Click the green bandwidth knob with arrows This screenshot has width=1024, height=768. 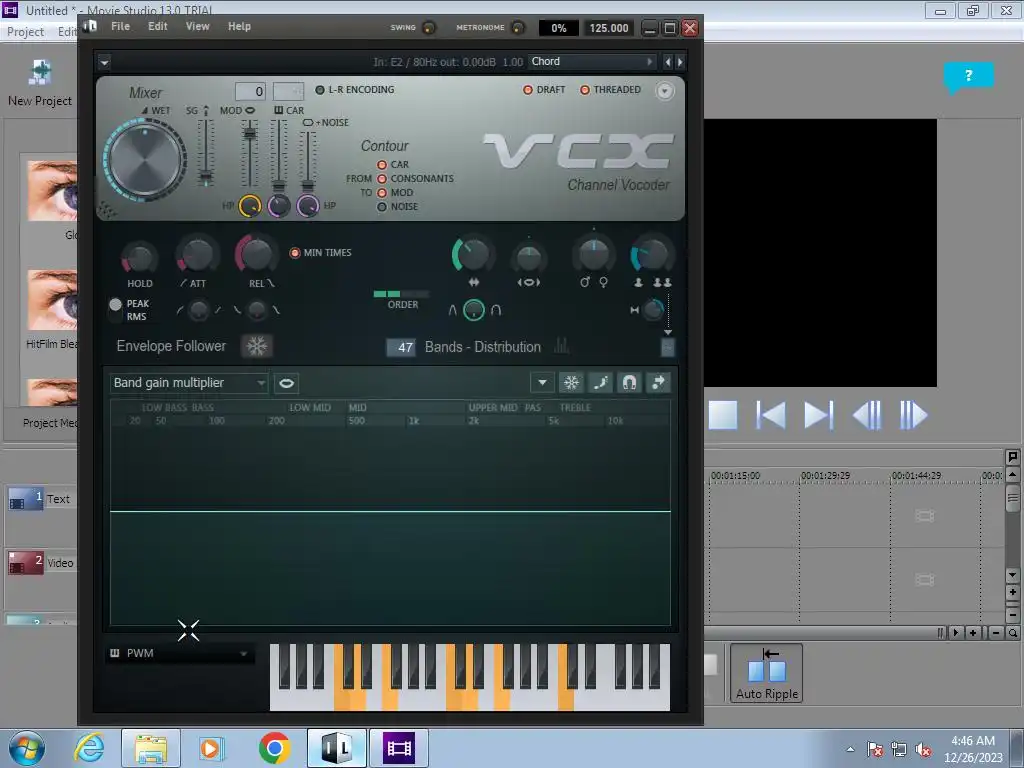(x=472, y=255)
